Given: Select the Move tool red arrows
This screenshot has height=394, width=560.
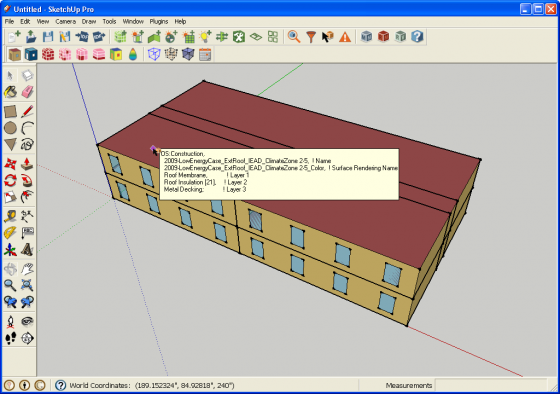Looking at the screenshot, I should [x=10, y=164].
